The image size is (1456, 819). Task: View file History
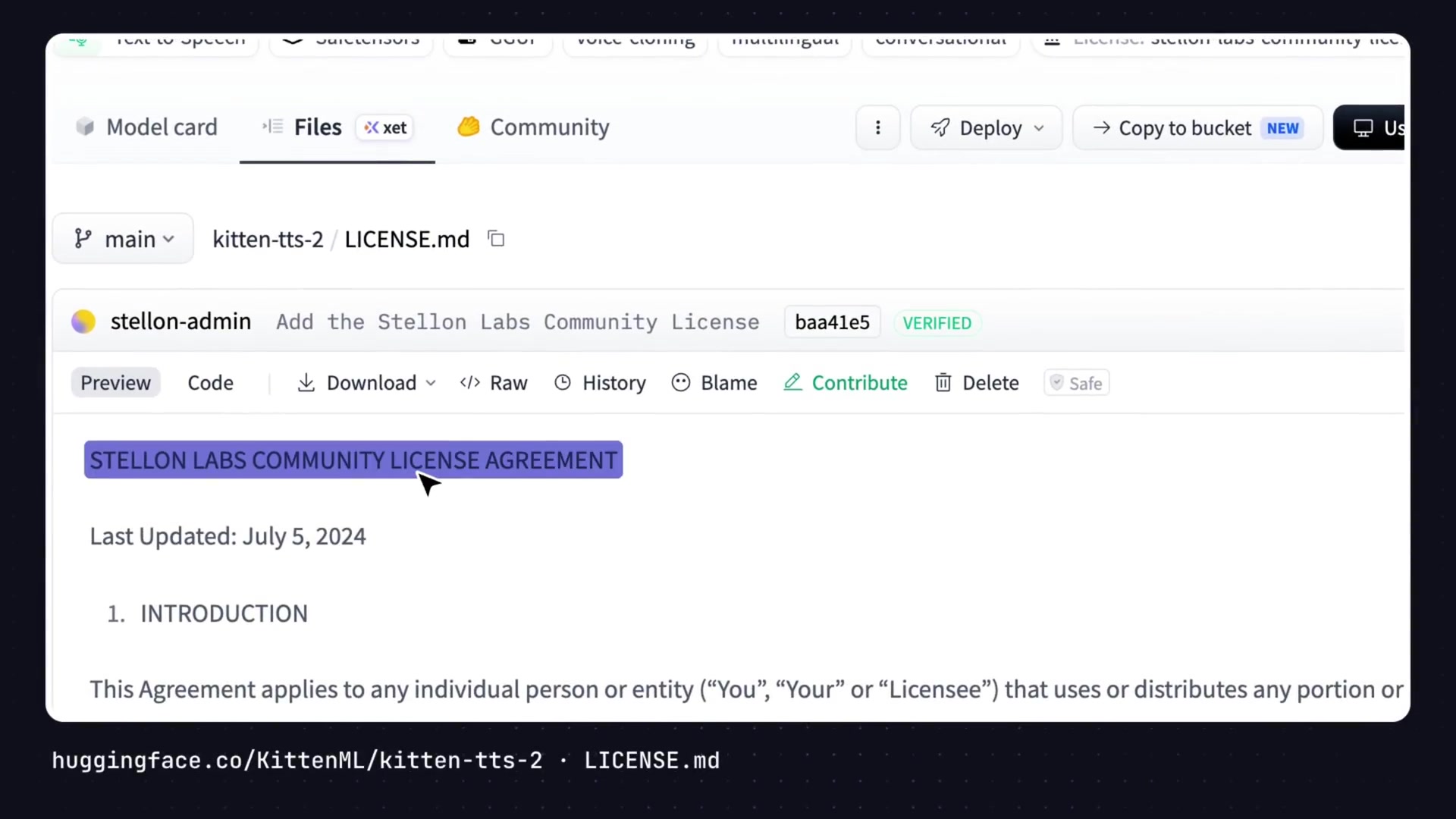[600, 383]
